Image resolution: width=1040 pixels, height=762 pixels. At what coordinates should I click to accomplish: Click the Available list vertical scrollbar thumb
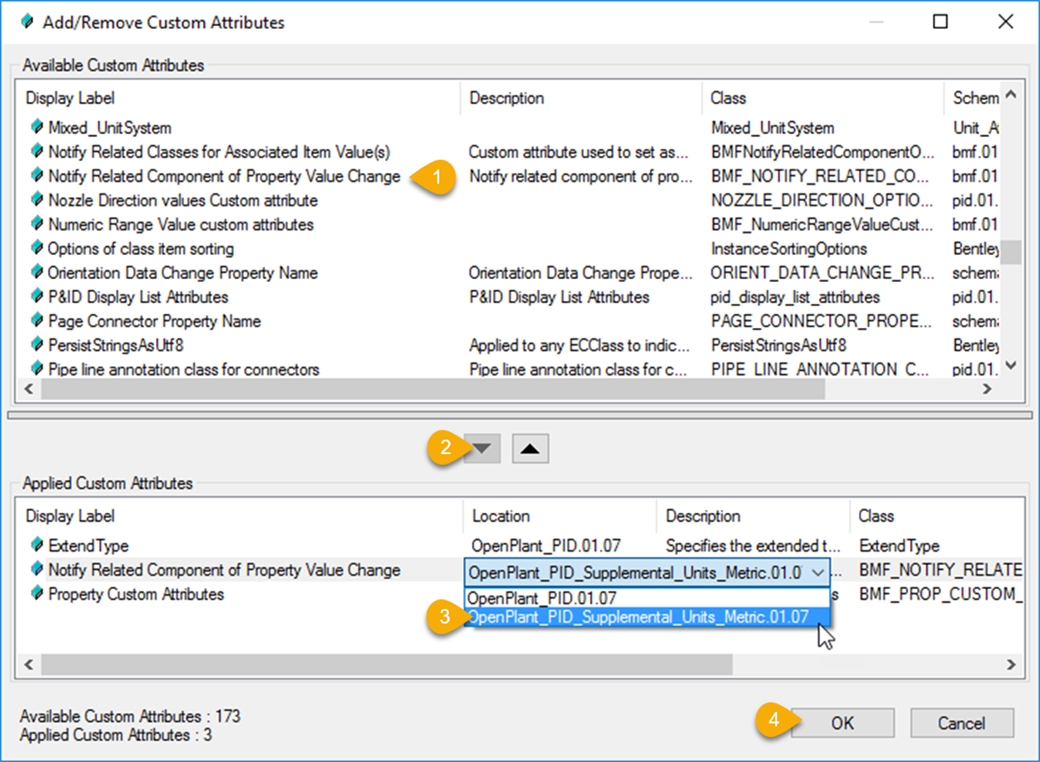pos(1011,251)
